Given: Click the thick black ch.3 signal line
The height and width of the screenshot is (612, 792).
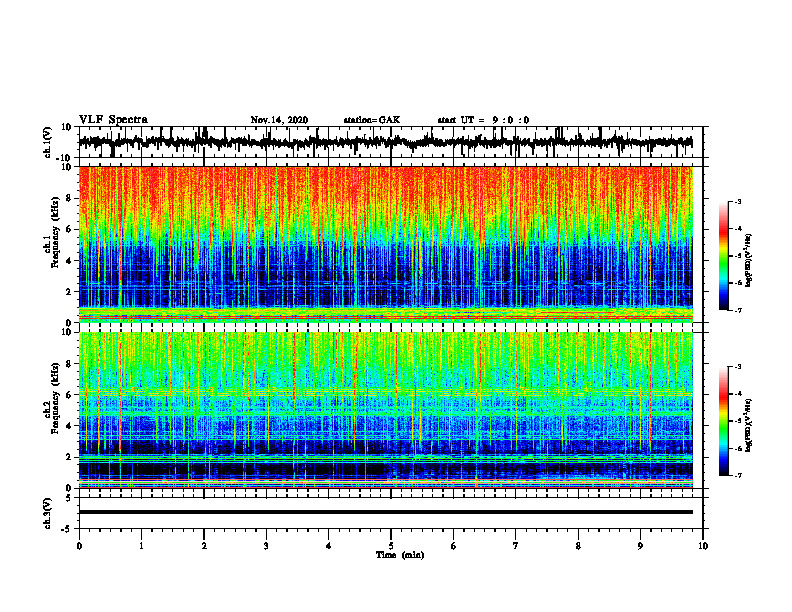Looking at the screenshot, I should click(x=386, y=512).
